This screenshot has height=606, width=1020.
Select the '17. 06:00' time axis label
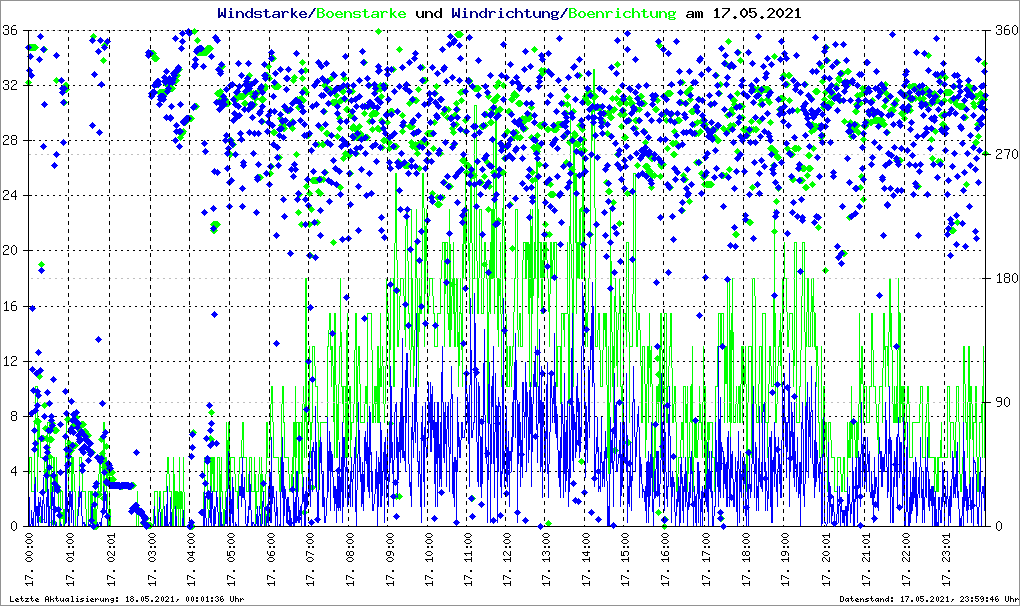pyautogui.click(x=271, y=562)
